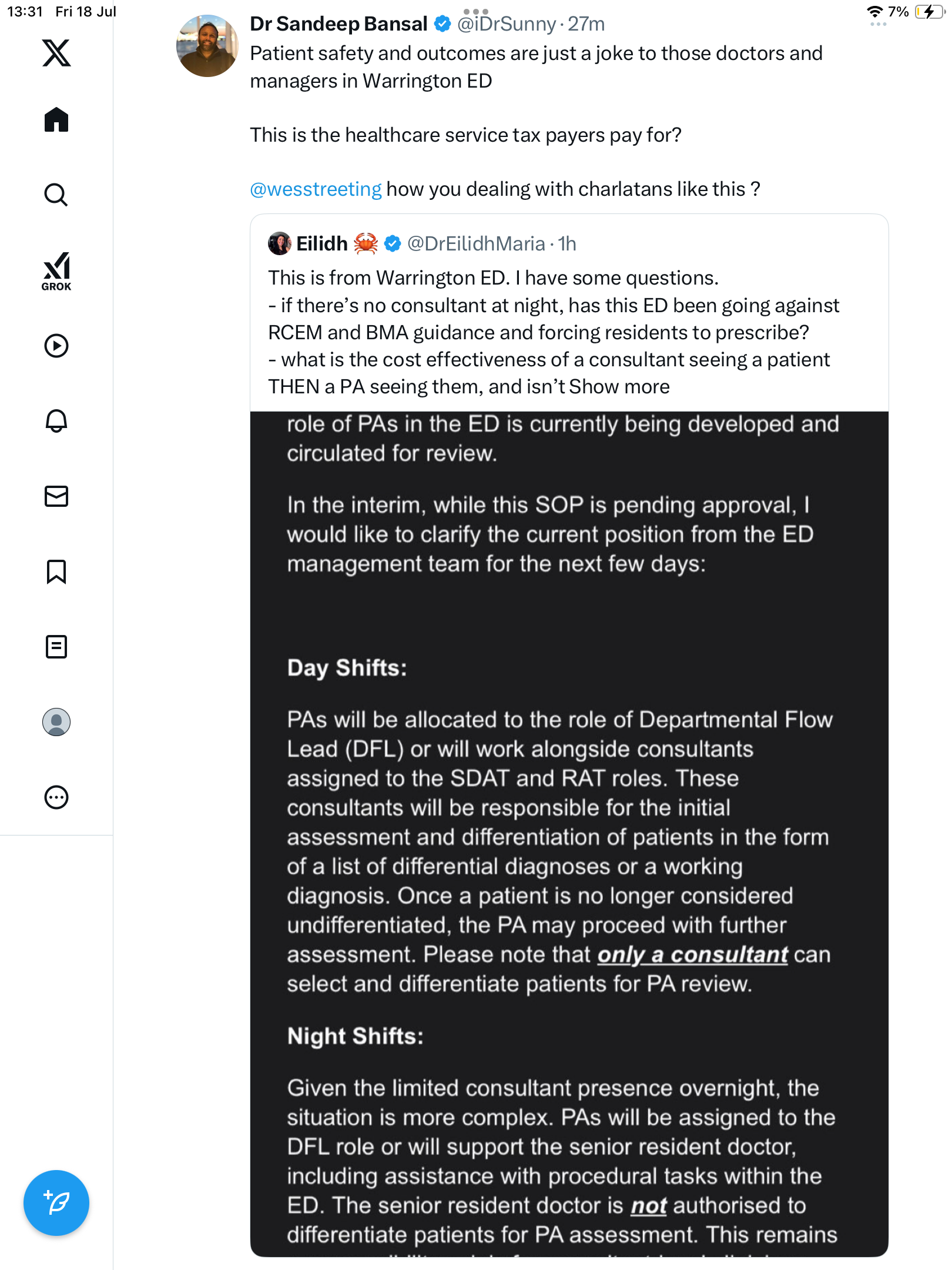Open the Lists icon in sidebar
The image size is (952, 1270).
56,647
